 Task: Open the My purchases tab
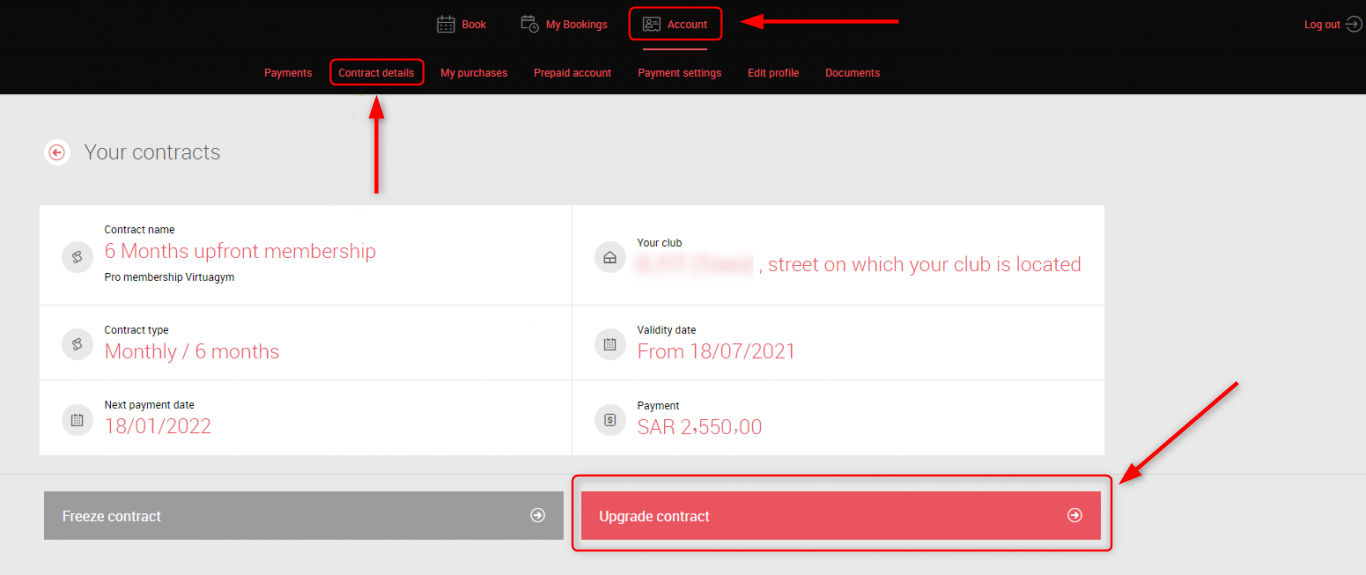pos(473,73)
